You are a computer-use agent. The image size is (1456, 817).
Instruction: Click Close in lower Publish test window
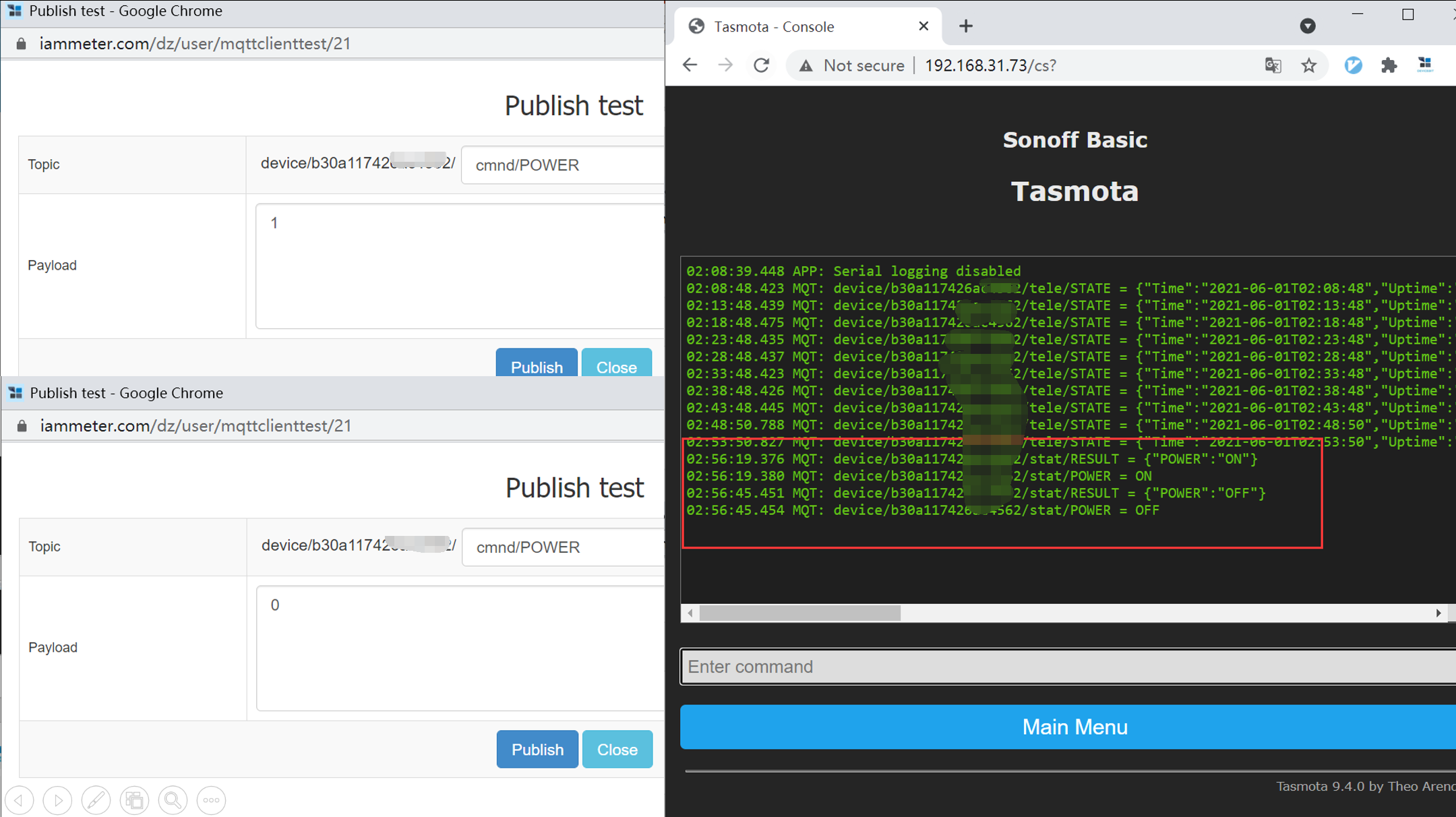tap(617, 749)
